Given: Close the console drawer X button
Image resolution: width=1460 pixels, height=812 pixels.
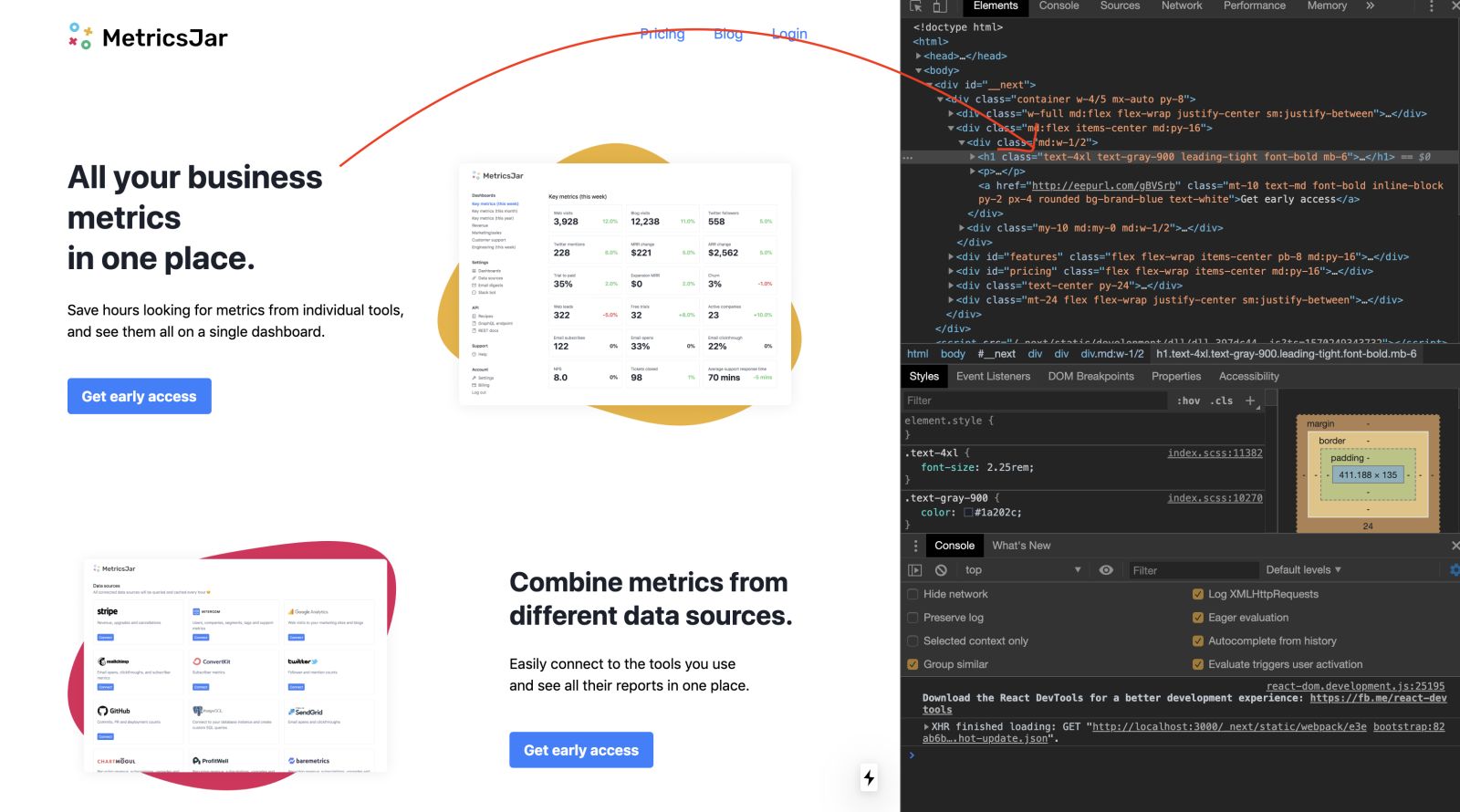Looking at the screenshot, I should pyautogui.click(x=1455, y=546).
